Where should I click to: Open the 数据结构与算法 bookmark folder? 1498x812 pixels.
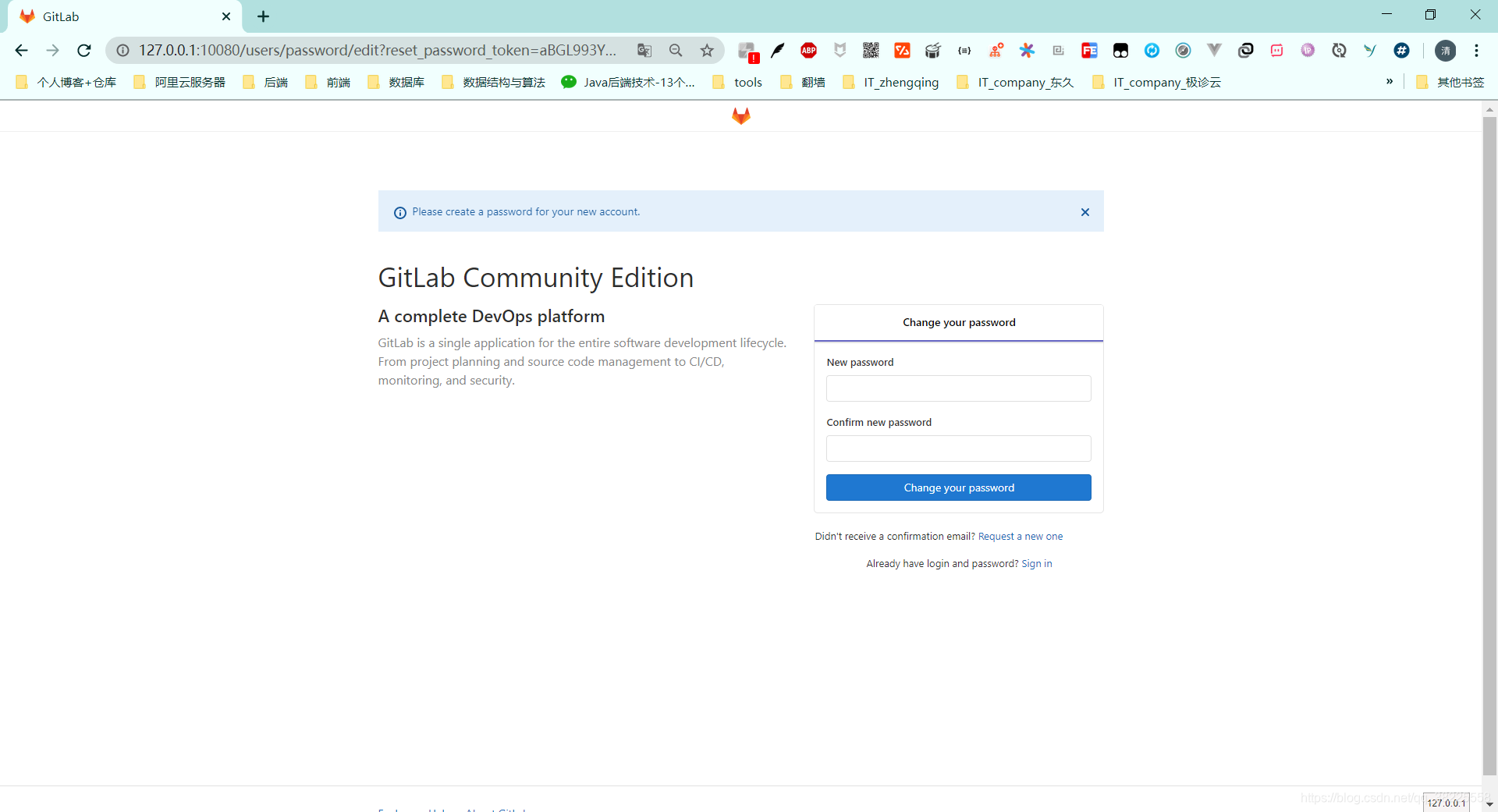493,82
